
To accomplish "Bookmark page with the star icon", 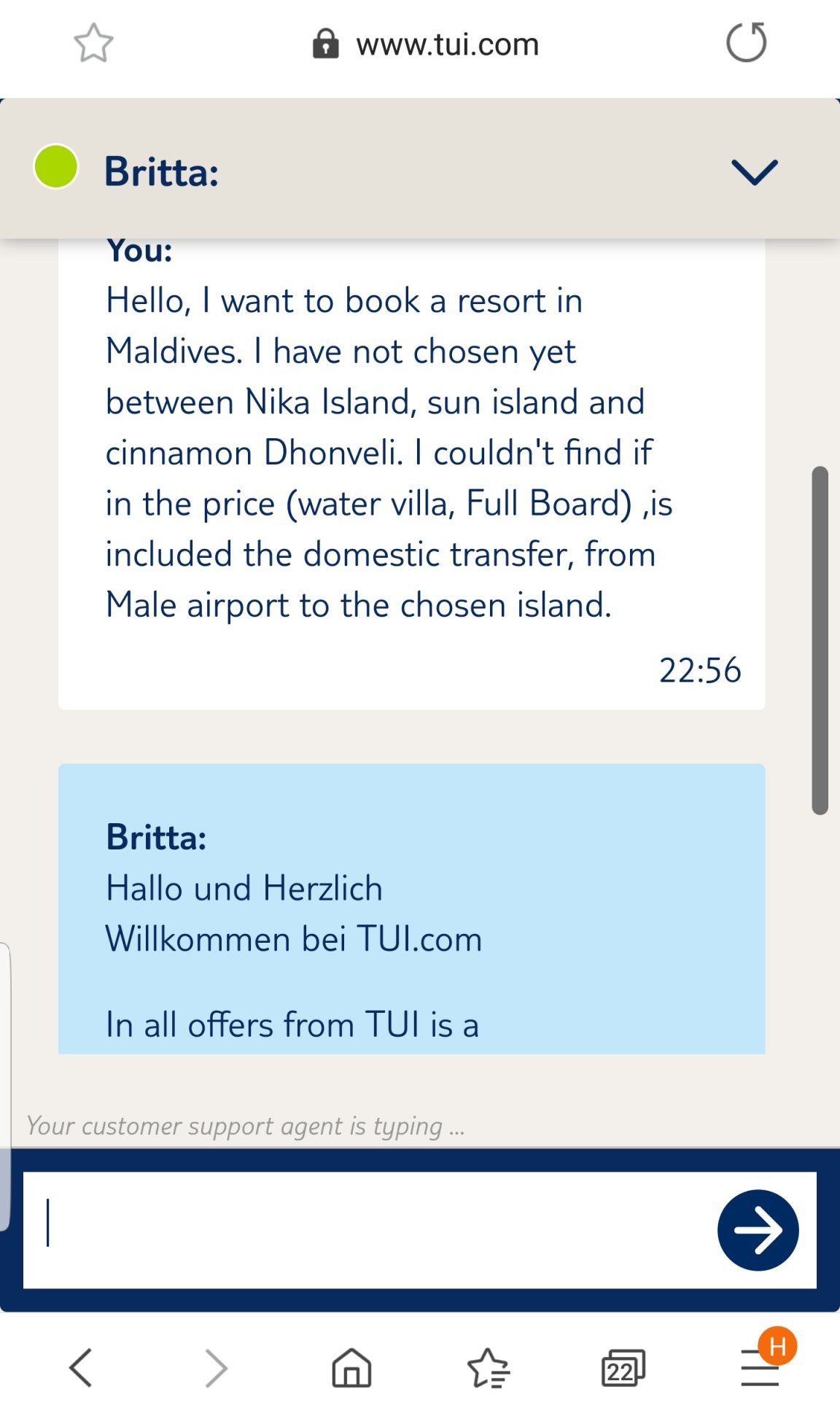I will tap(93, 43).
